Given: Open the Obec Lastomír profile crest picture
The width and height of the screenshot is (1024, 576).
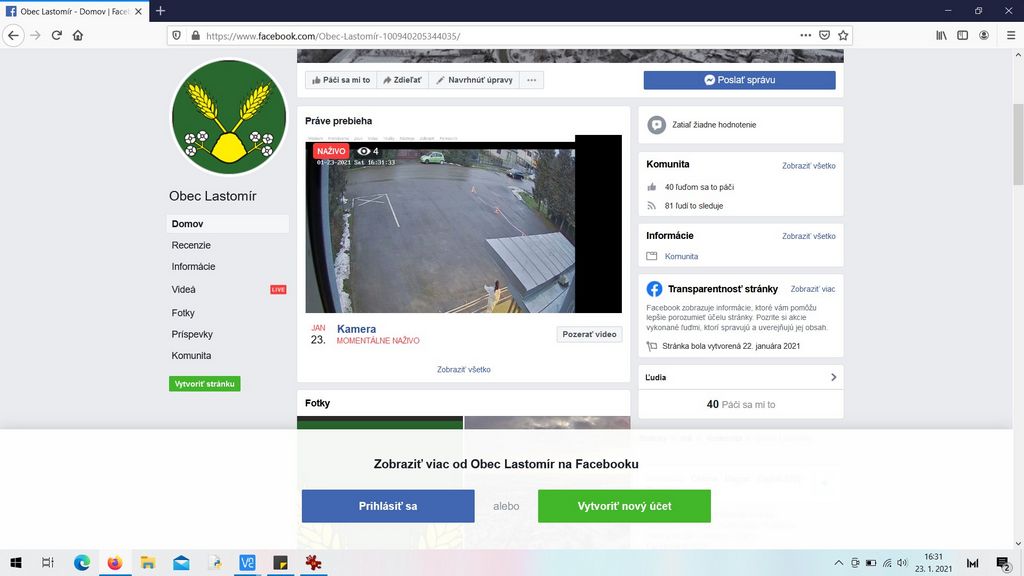Looking at the screenshot, I should pos(229,117).
